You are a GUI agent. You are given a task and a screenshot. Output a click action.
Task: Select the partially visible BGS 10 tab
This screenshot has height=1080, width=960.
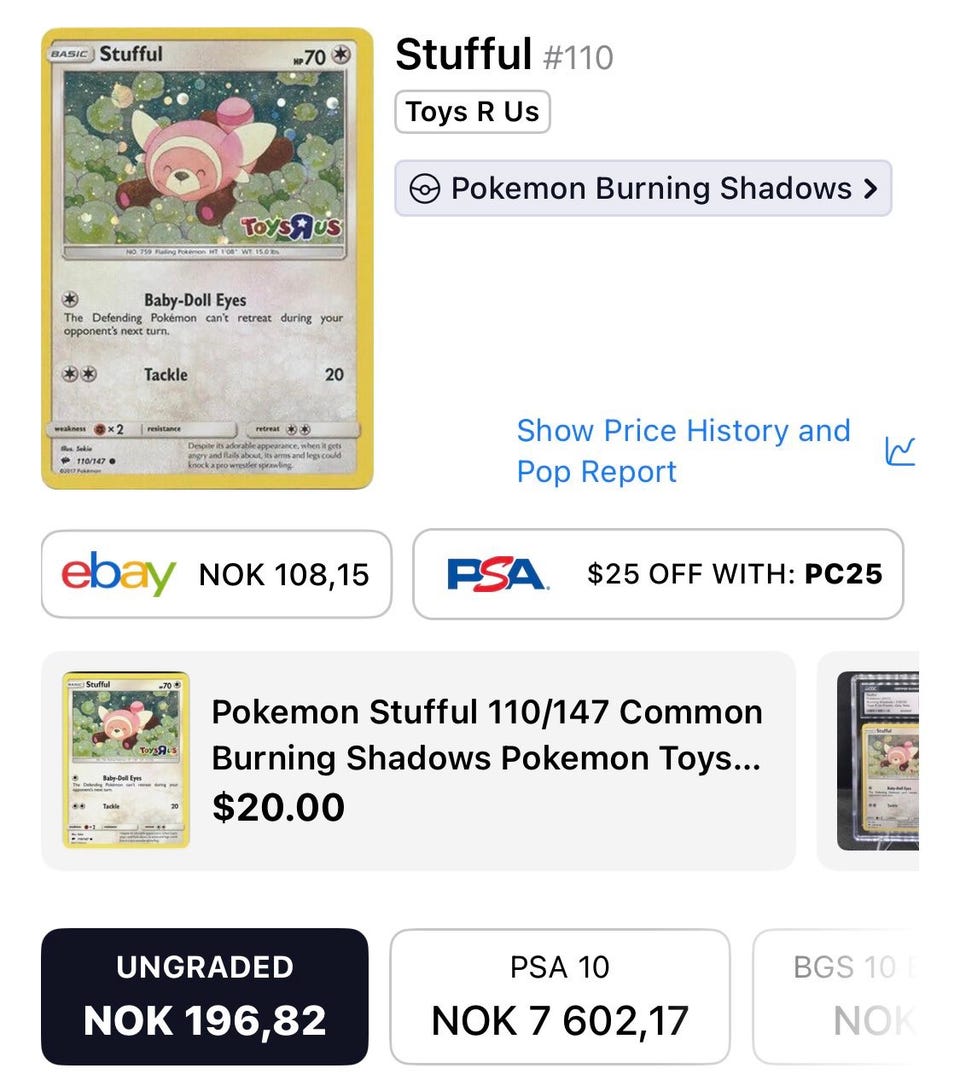pos(836,996)
